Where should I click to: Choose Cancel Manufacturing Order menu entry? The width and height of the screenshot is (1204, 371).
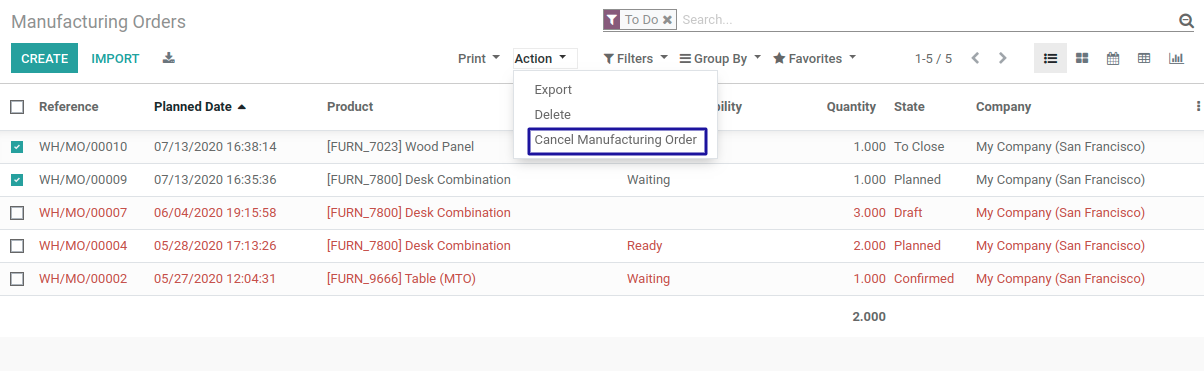616,140
